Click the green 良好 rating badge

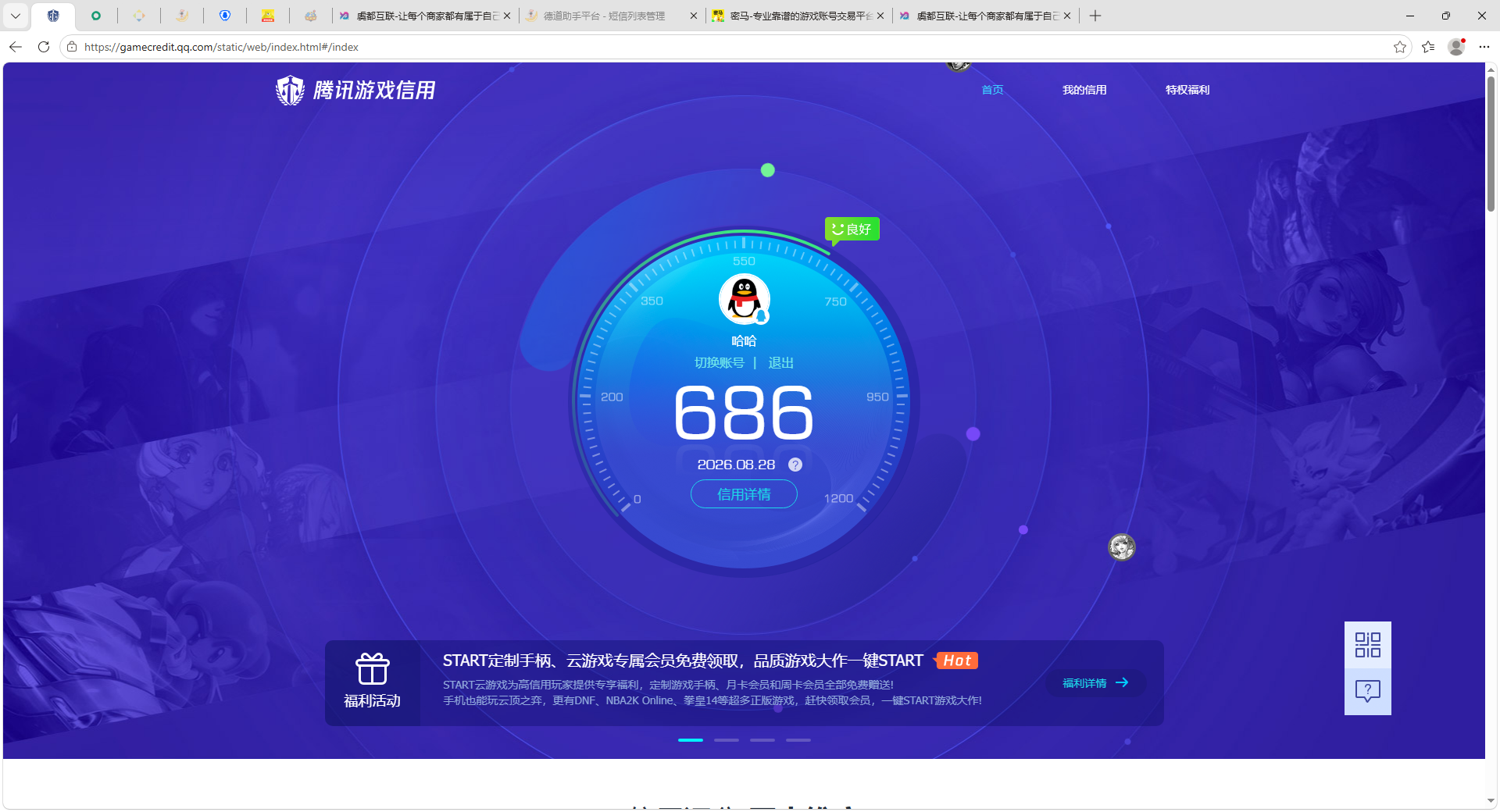click(852, 229)
